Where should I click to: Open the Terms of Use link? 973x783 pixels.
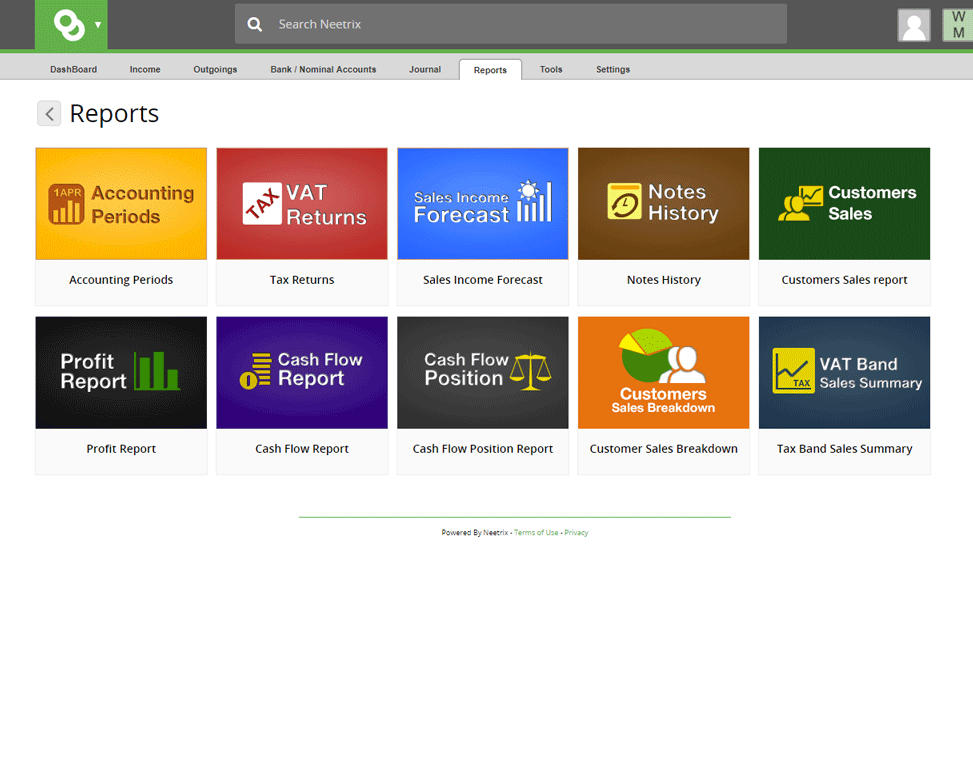pyautogui.click(x=536, y=532)
